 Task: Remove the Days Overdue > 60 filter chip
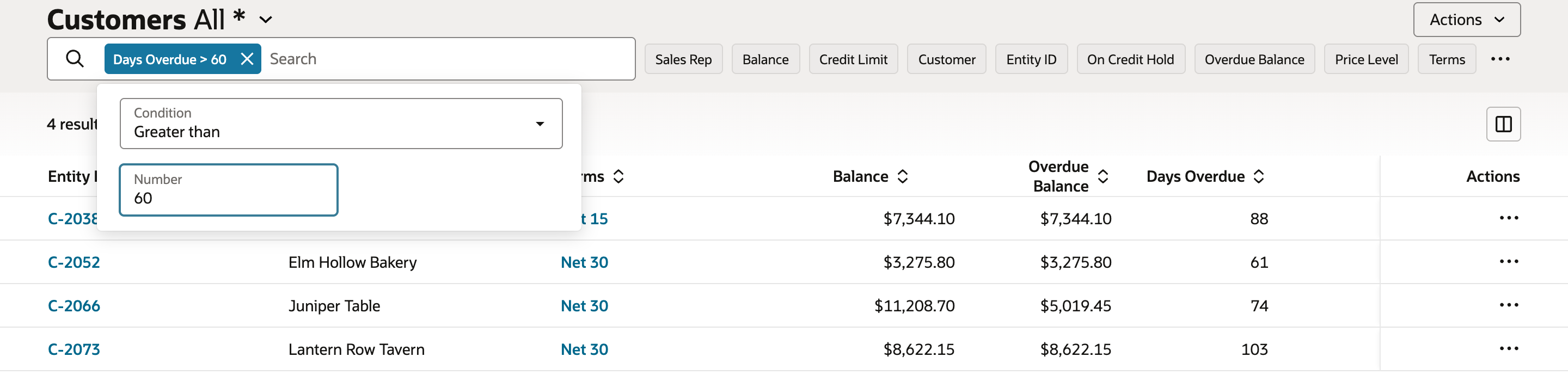(x=247, y=59)
